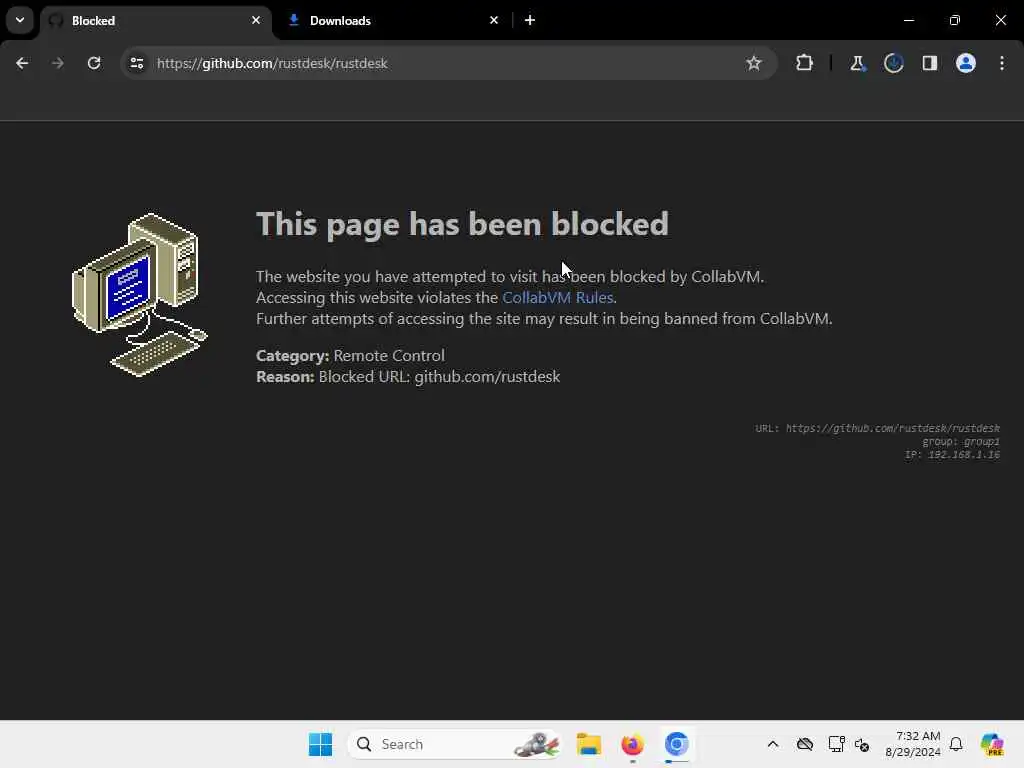Viewport: 1024px width, 768px height.
Task: Click the address bar URL
Action: pyautogui.click(x=272, y=63)
